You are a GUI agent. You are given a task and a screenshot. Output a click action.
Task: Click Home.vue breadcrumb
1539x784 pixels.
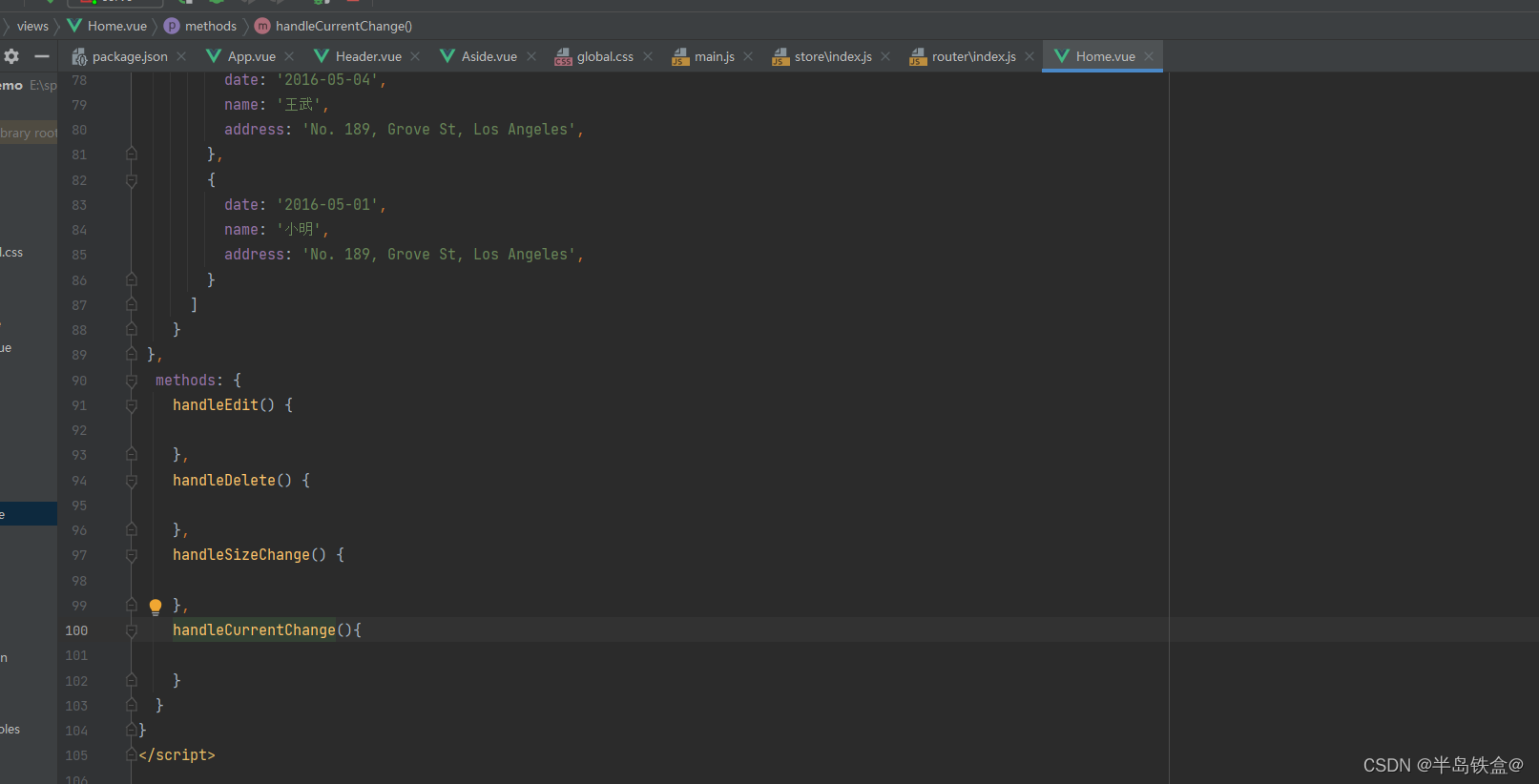(117, 26)
